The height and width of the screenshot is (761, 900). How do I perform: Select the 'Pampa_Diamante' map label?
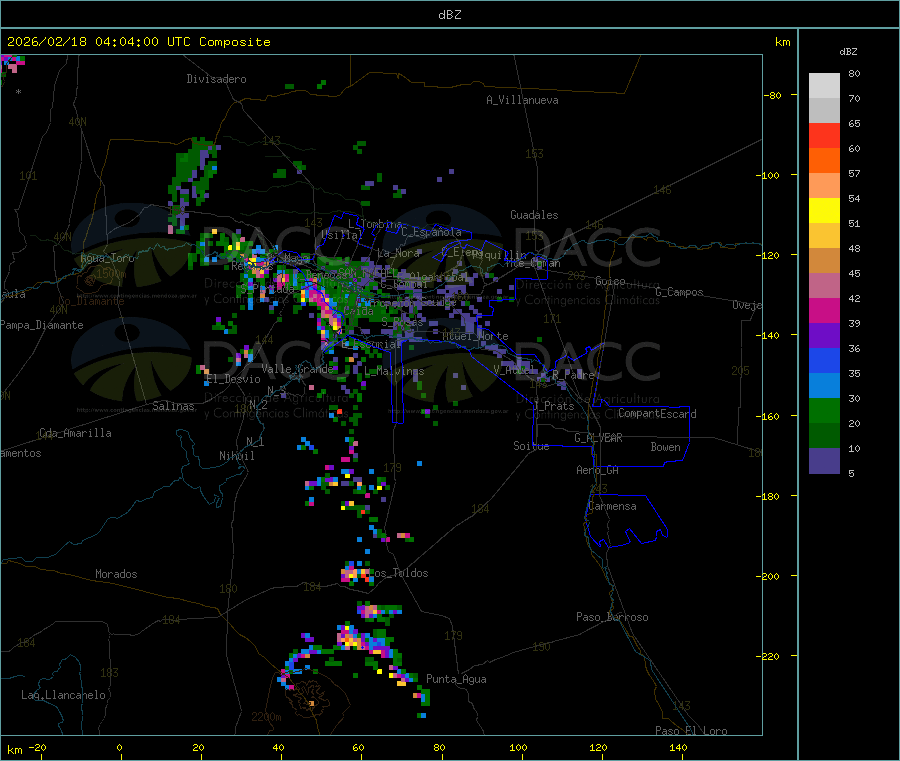pyautogui.click(x=42, y=325)
